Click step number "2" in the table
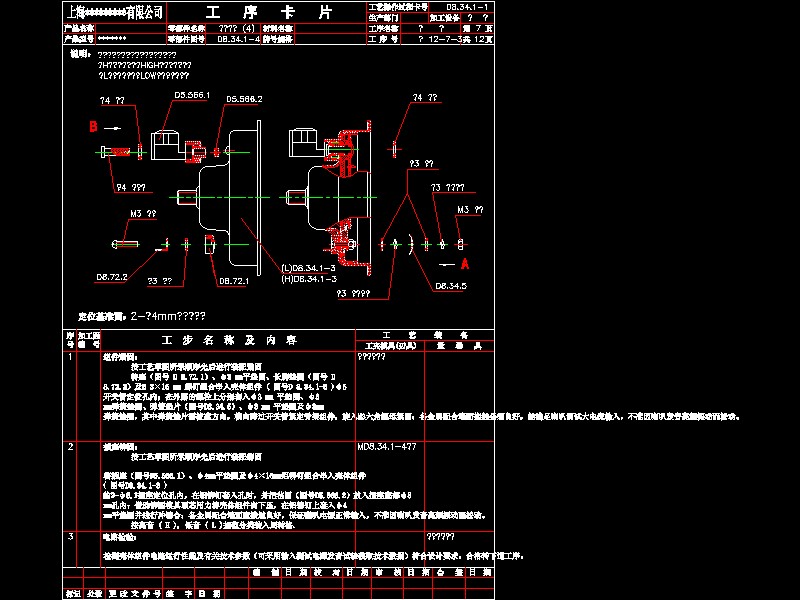The width and height of the screenshot is (800, 600). click(70, 446)
